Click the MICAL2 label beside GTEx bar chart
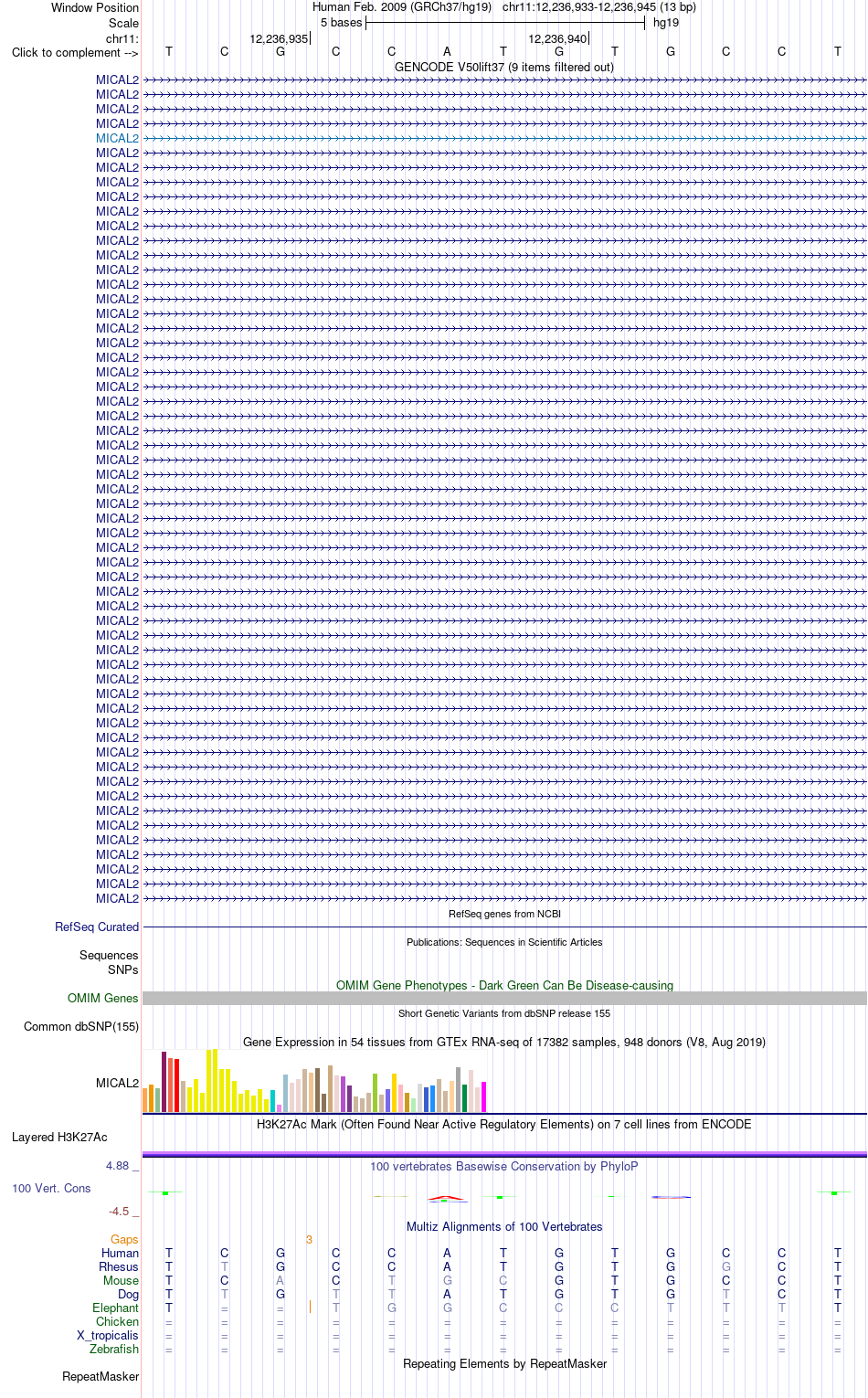The width and height of the screenshot is (868, 1398). tap(117, 1083)
